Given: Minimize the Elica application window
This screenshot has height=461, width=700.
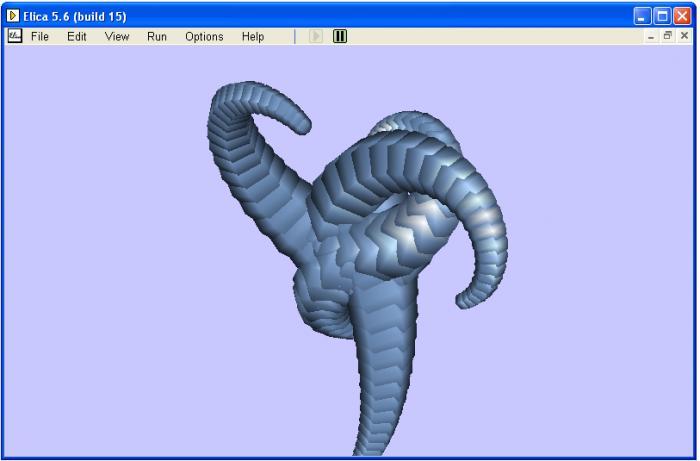Looking at the screenshot, I should [642, 17].
